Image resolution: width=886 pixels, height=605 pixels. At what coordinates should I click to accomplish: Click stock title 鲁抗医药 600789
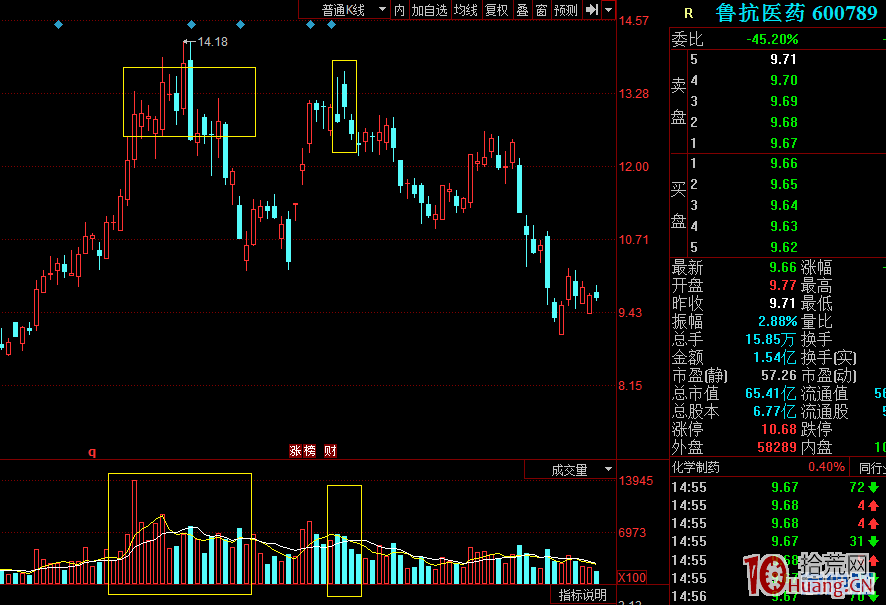(797, 13)
